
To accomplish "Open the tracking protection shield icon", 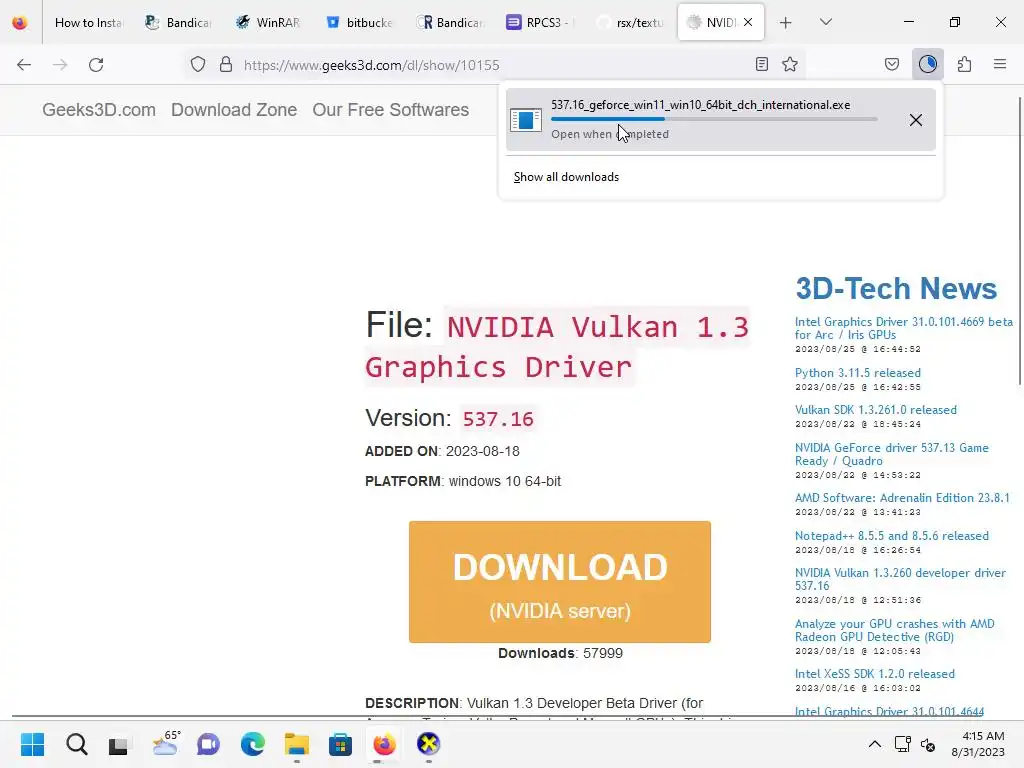I will [198, 65].
